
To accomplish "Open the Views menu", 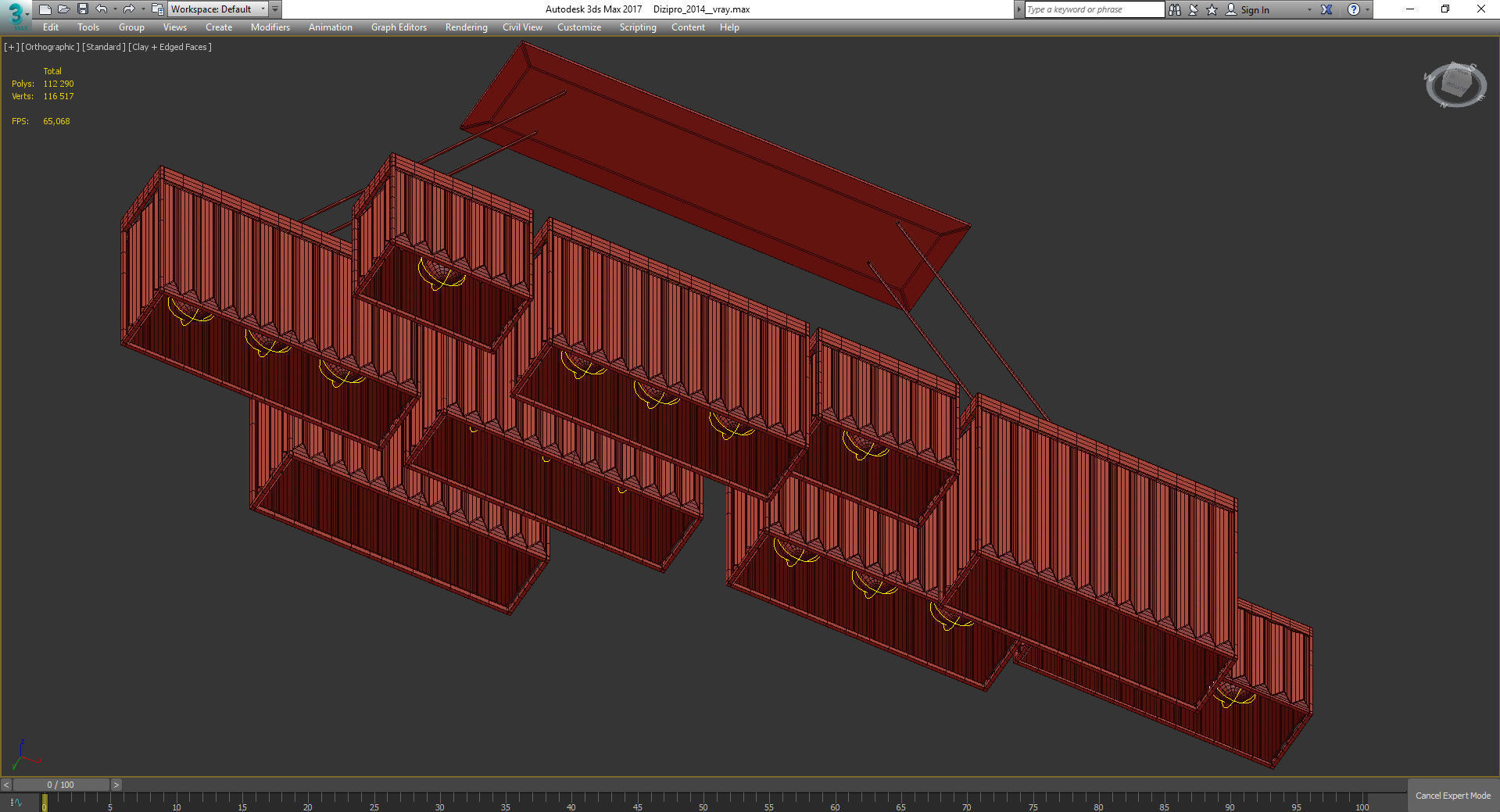I will pyautogui.click(x=175, y=27).
